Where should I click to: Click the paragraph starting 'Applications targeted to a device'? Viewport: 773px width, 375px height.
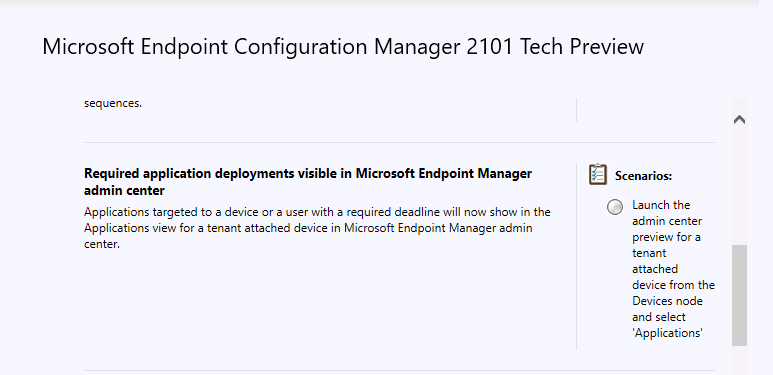tap(317, 228)
